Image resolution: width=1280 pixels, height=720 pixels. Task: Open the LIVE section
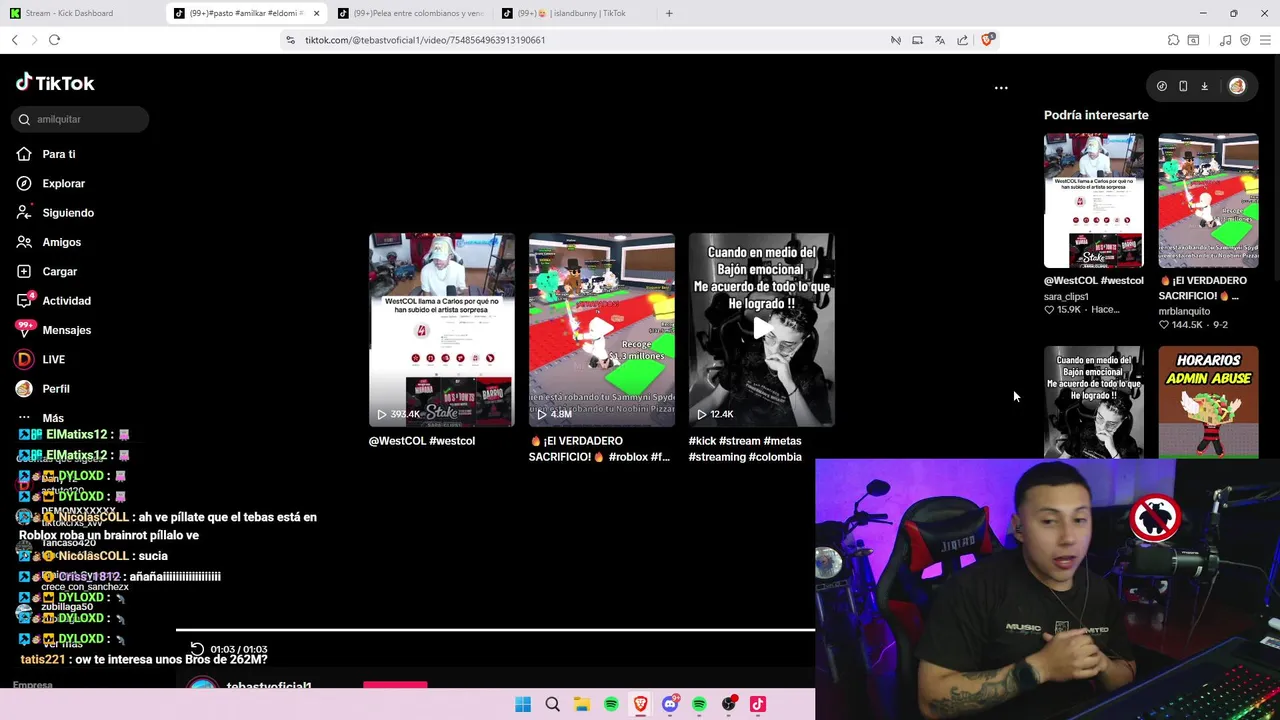(41, 359)
